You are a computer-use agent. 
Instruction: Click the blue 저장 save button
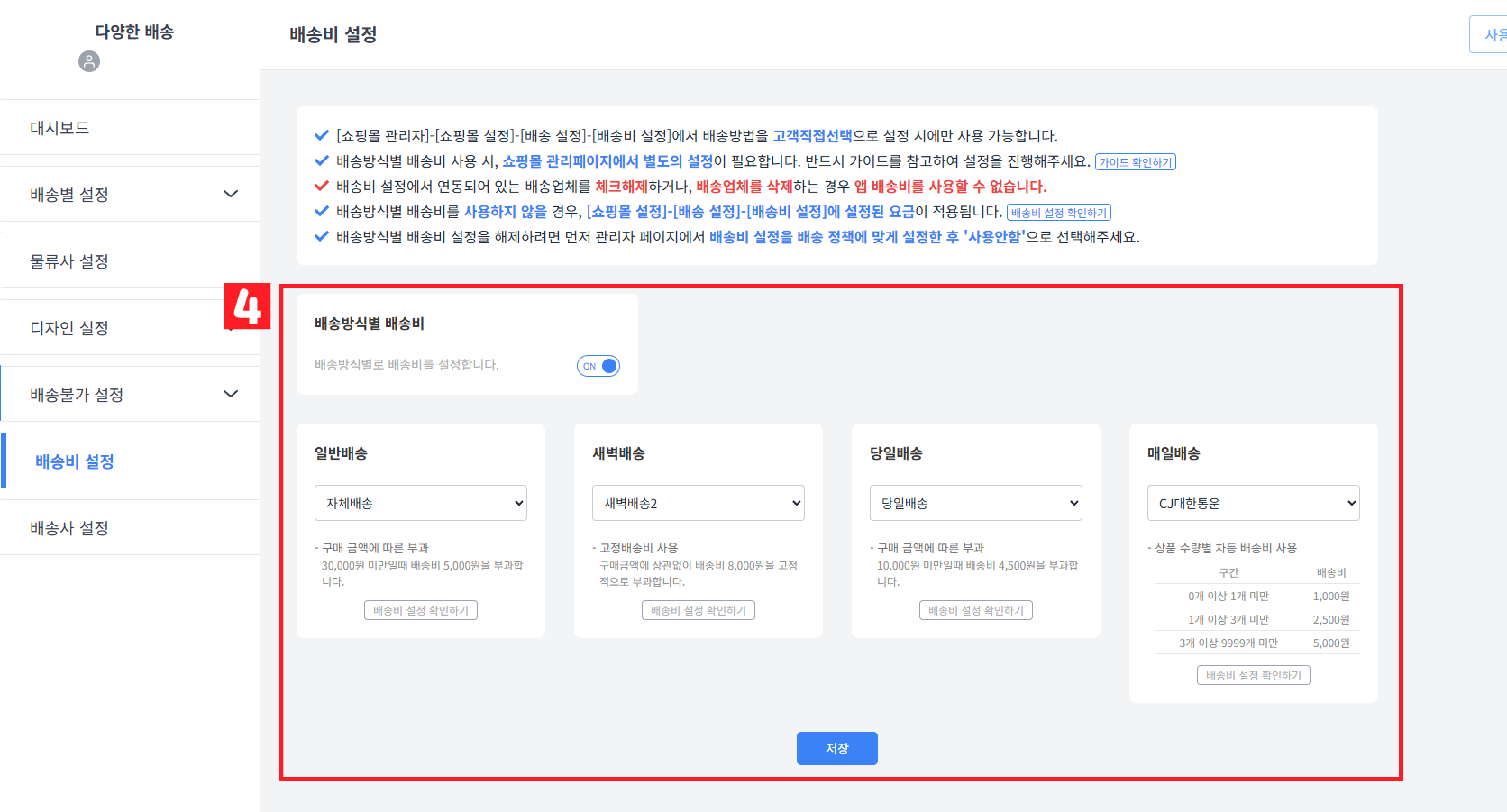836,748
